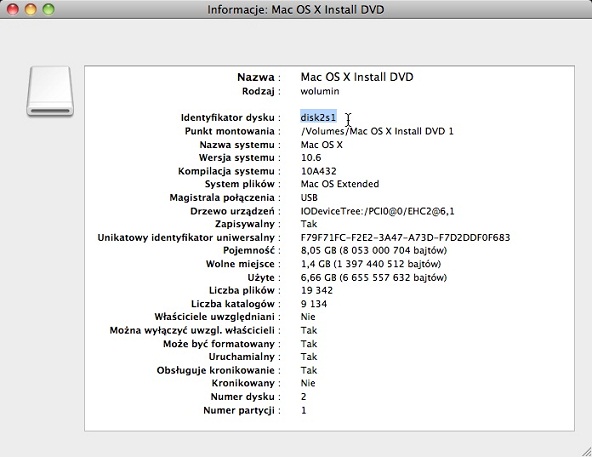
Task: Click the capacity value 8,05 GB
Action: point(374,250)
